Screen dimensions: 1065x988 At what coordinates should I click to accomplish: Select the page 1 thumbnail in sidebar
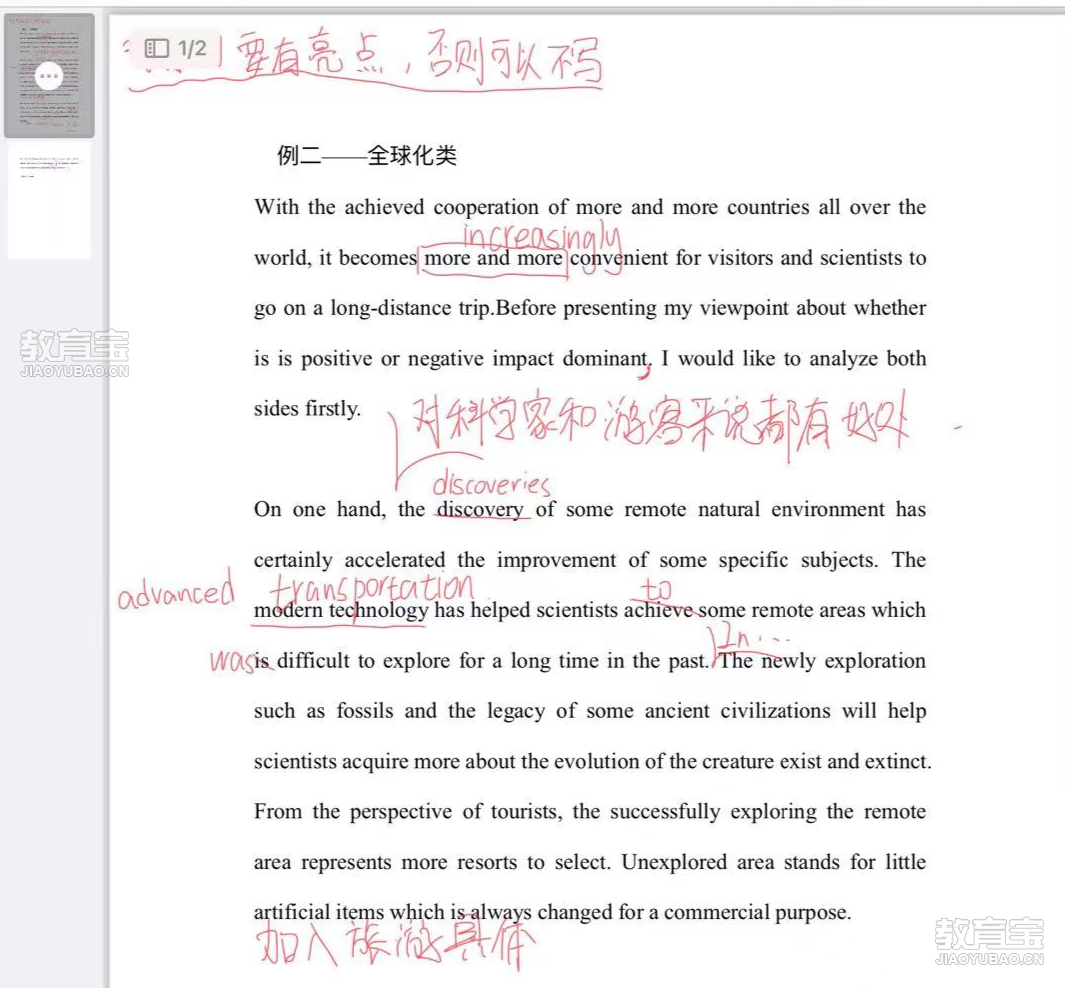(49, 75)
